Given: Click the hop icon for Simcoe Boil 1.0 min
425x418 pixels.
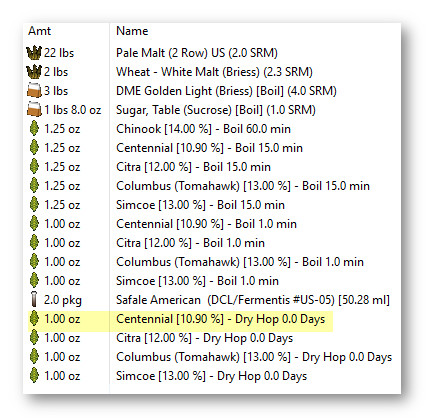Looking at the screenshot, I should pyautogui.click(x=34, y=281).
